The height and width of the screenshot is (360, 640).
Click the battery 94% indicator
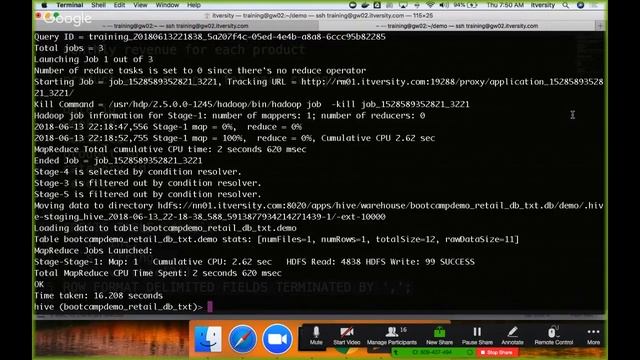[x=466, y=5]
